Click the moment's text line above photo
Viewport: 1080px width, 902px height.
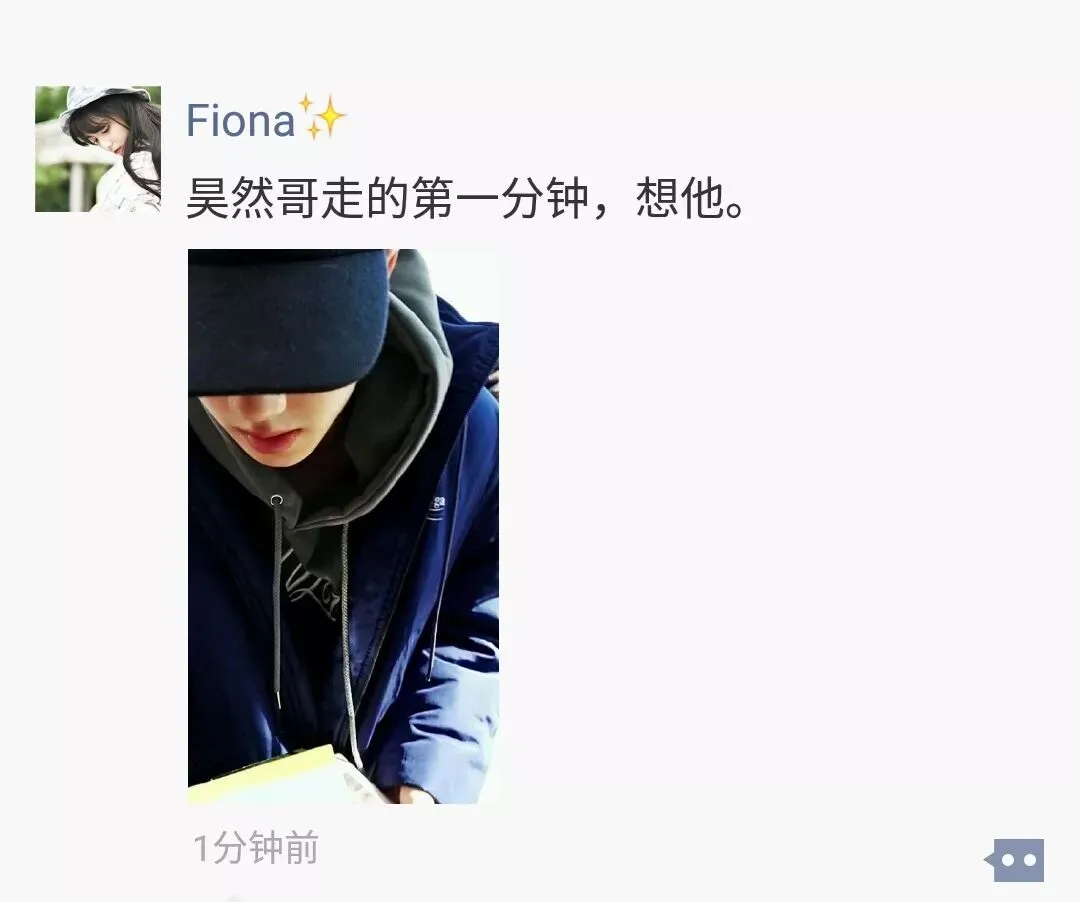pyautogui.click(x=466, y=199)
